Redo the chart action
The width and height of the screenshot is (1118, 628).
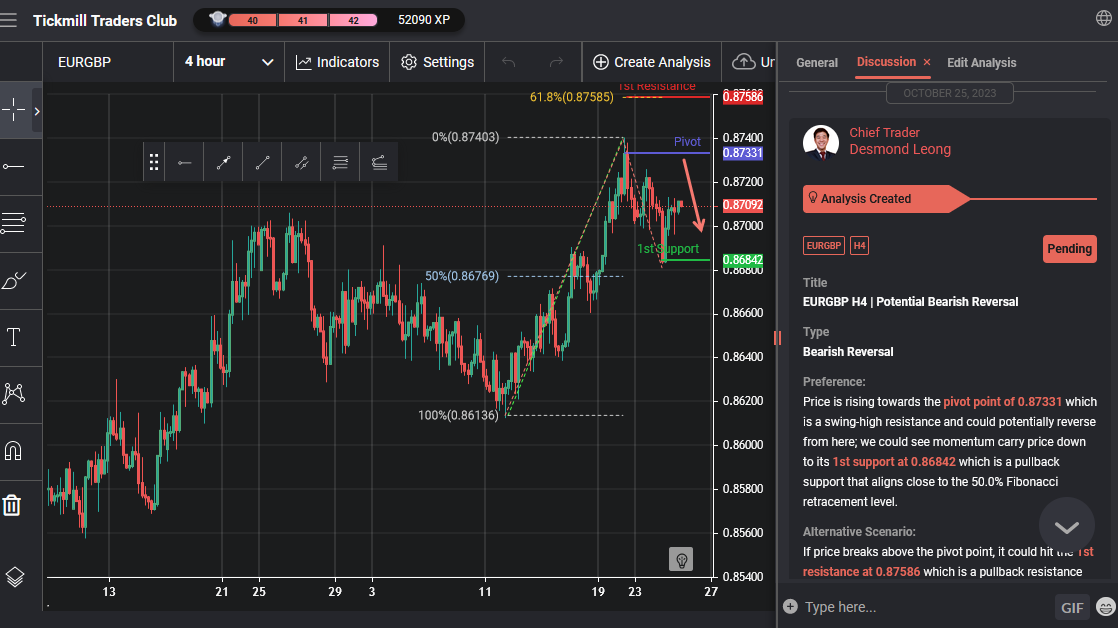coord(556,62)
